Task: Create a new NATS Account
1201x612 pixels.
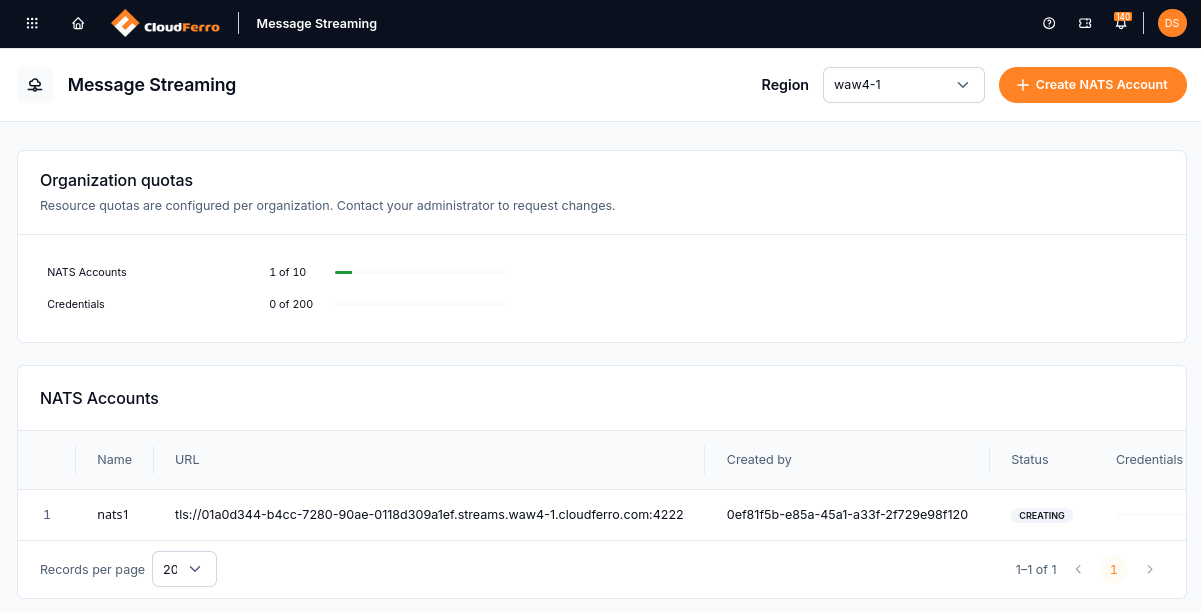Action: tap(1093, 85)
